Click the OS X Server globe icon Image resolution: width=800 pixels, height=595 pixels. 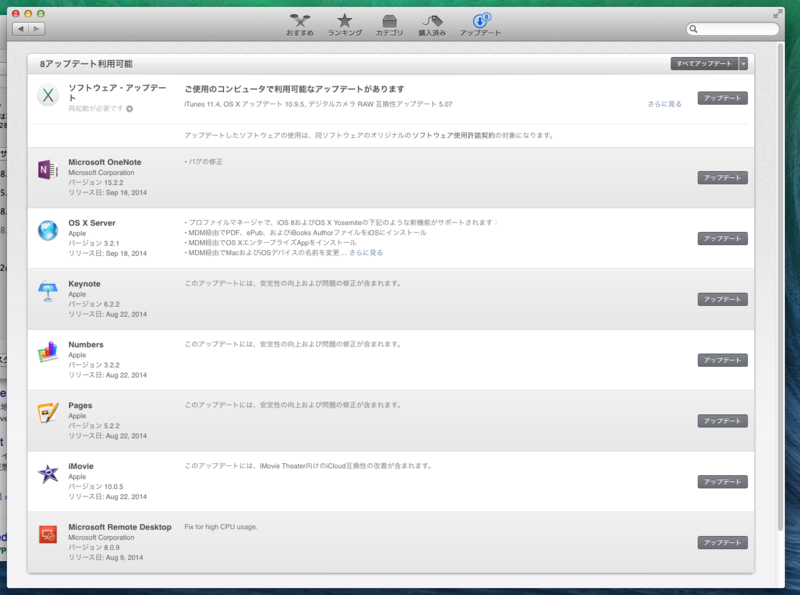(x=48, y=230)
